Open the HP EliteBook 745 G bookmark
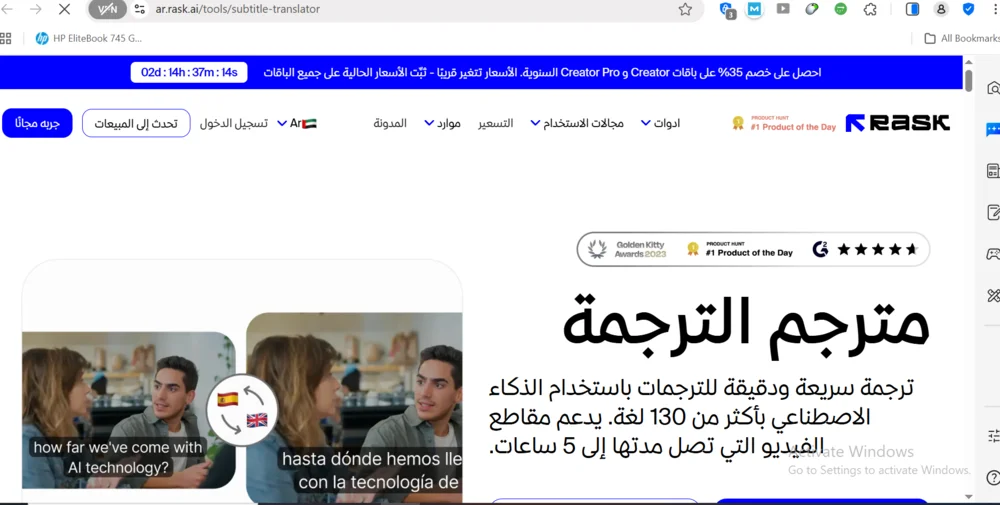Screen dimensions: 1000x505 point(89,38)
